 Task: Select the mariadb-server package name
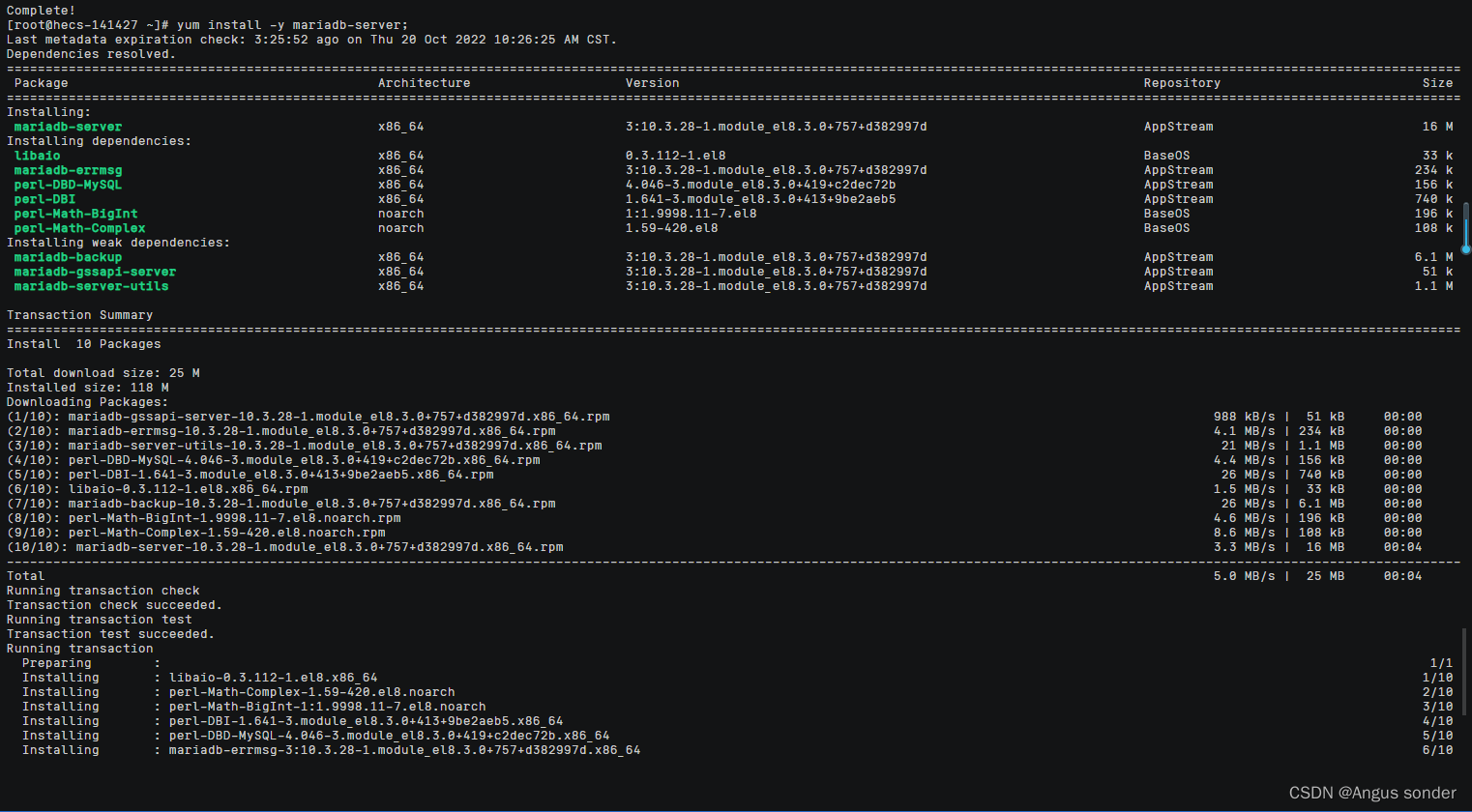tap(67, 127)
